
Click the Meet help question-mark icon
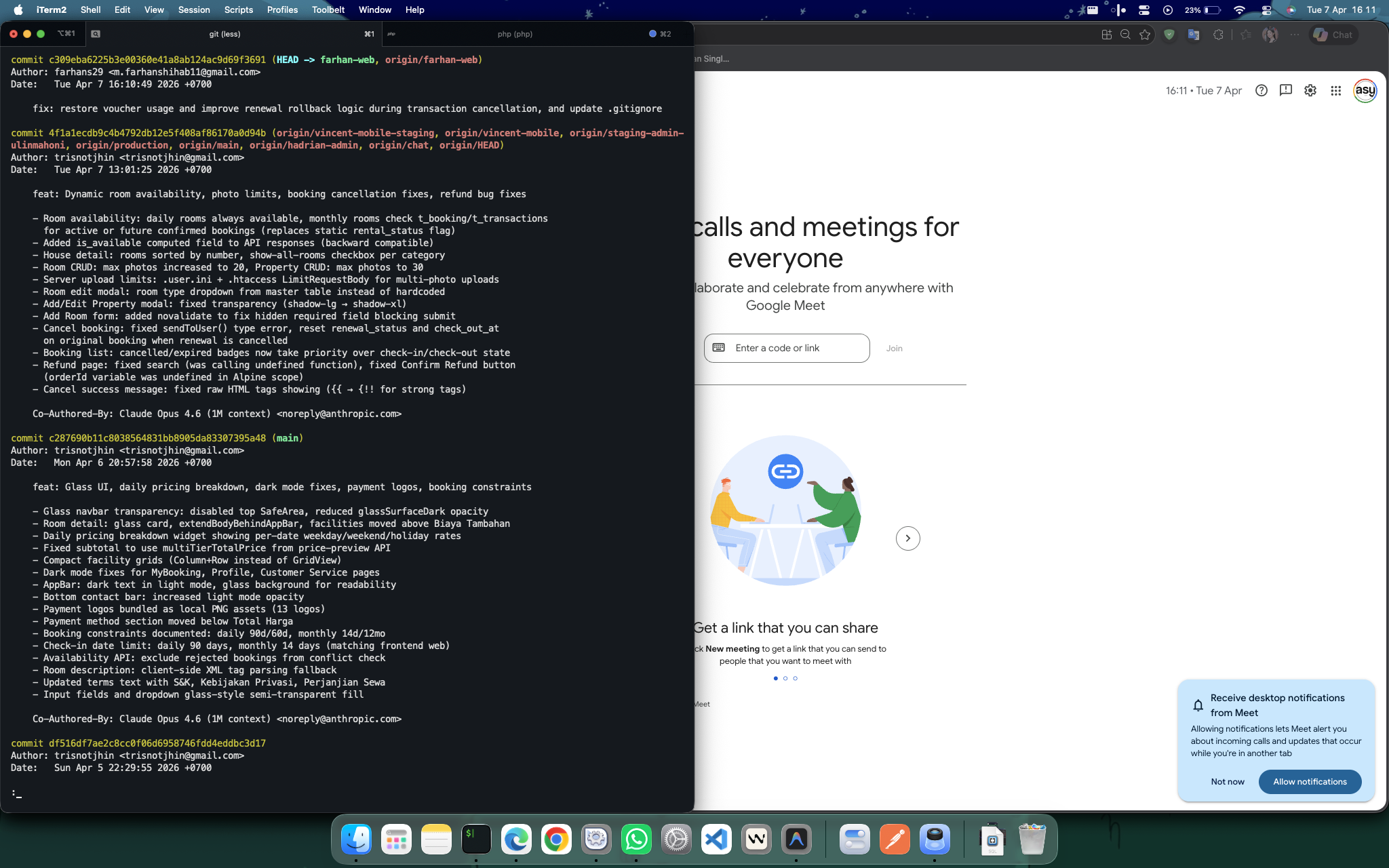(1261, 91)
